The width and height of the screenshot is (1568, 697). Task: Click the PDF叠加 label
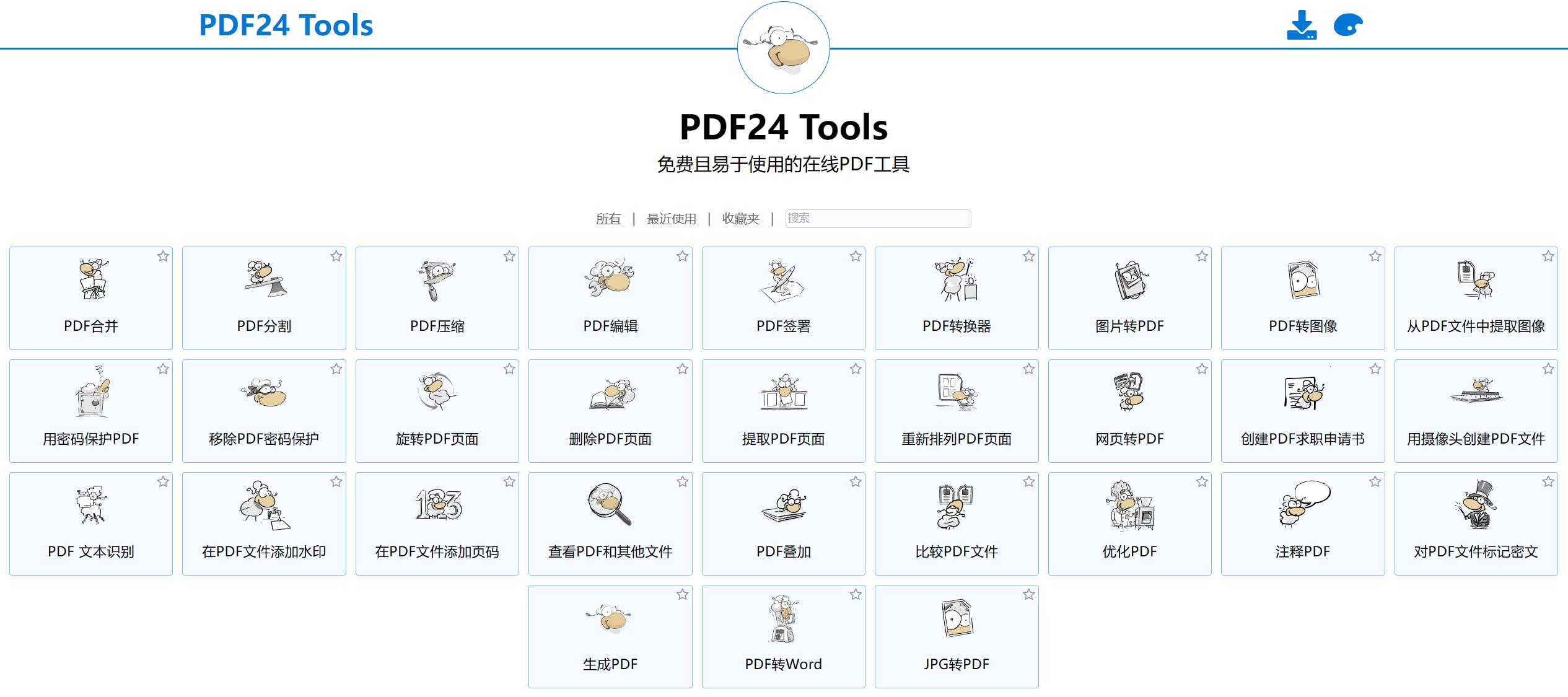click(x=784, y=551)
